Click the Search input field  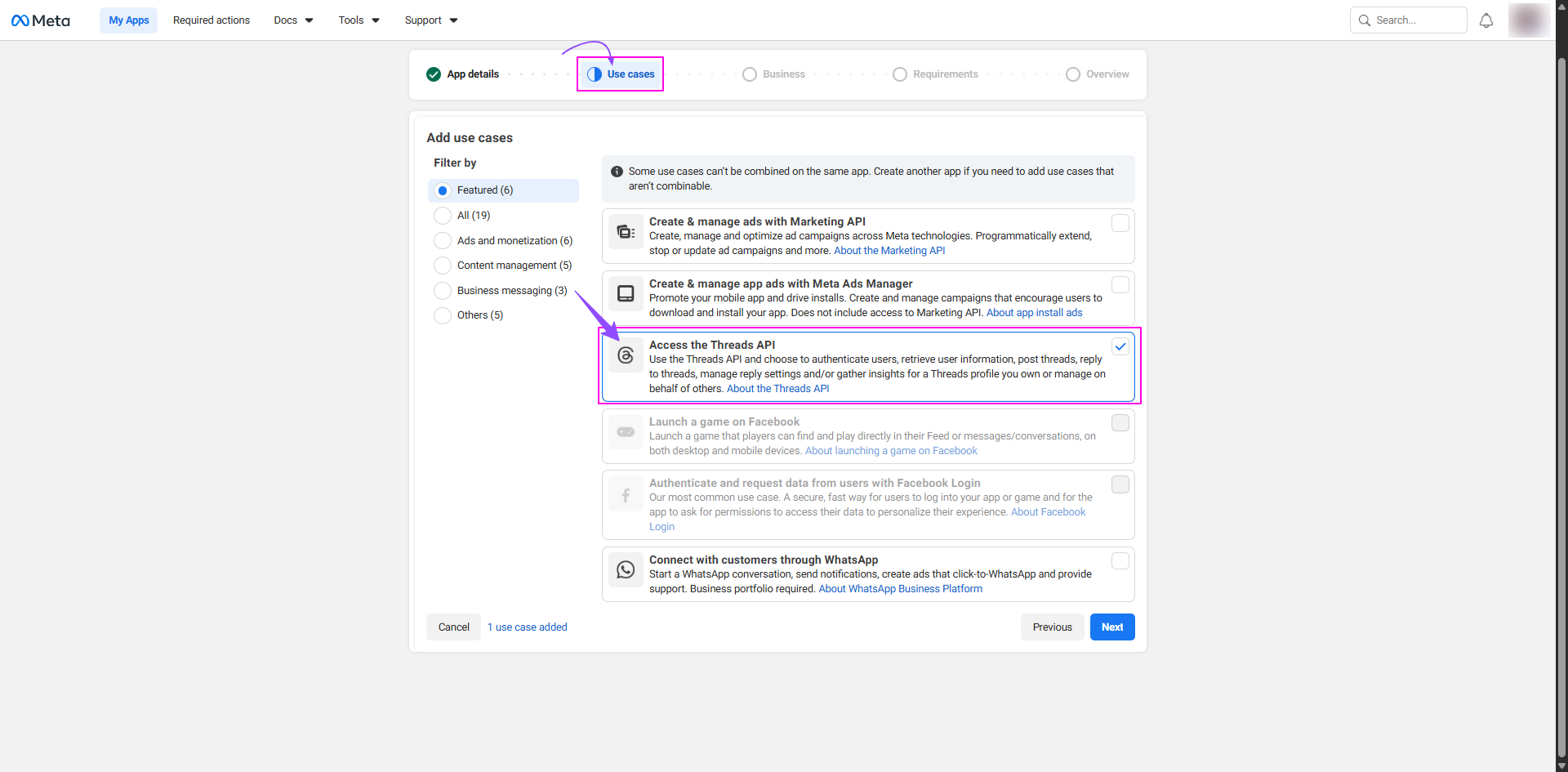point(1417,20)
